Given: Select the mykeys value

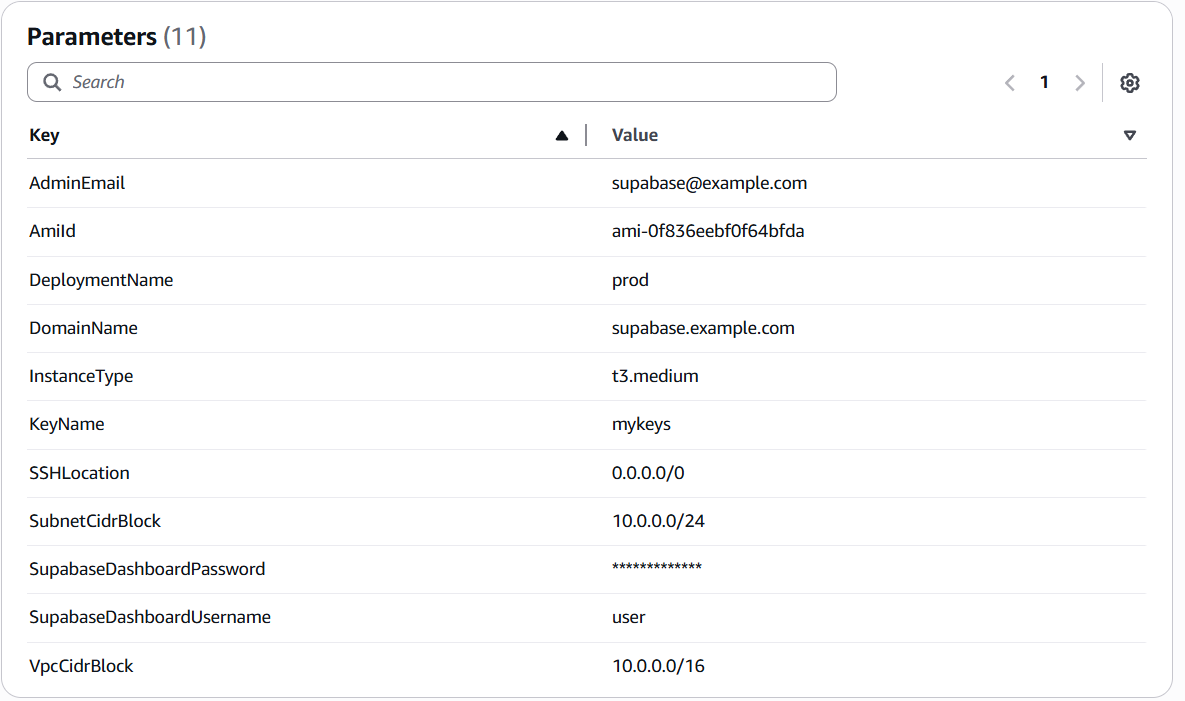Looking at the screenshot, I should [641, 425].
